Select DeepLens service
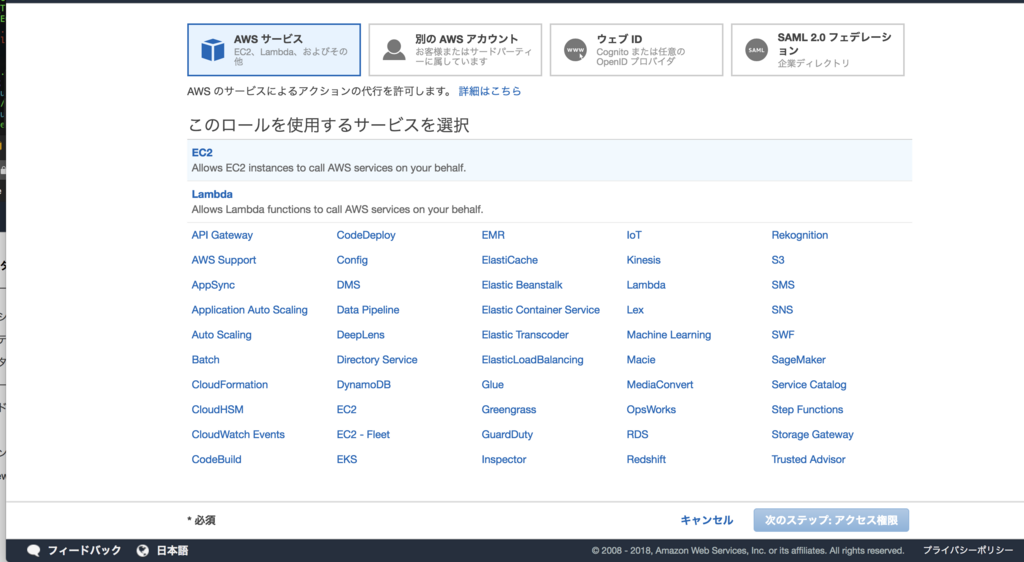The width and height of the screenshot is (1024, 562). pos(360,335)
